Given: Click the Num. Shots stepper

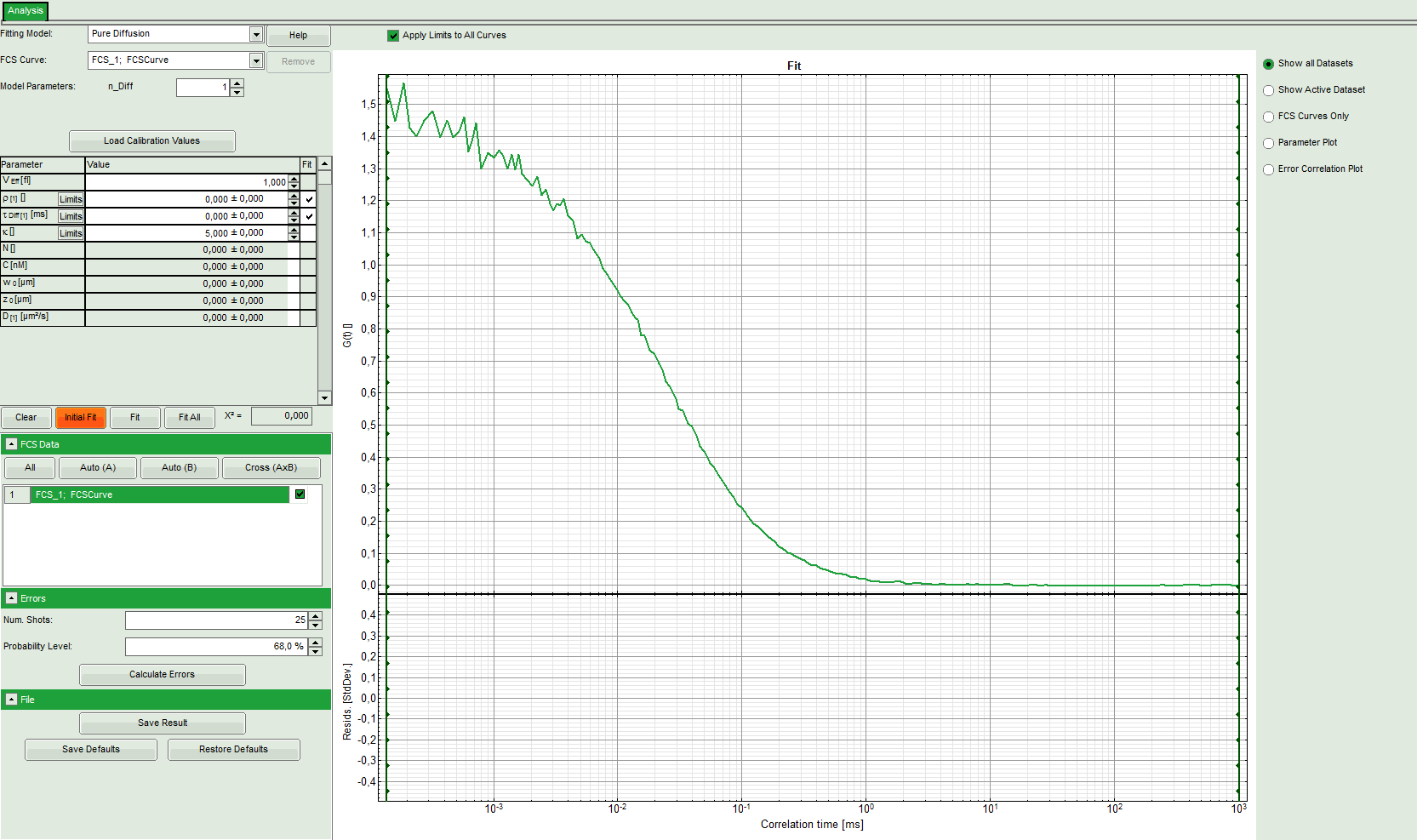Looking at the screenshot, I should click(316, 620).
